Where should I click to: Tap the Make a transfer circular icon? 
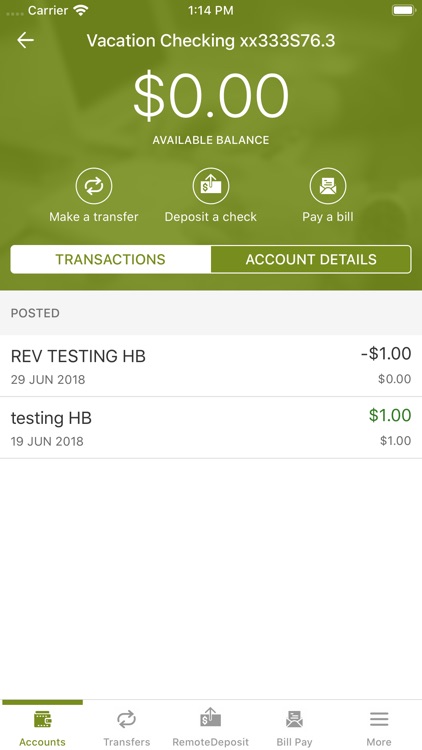coord(94,186)
